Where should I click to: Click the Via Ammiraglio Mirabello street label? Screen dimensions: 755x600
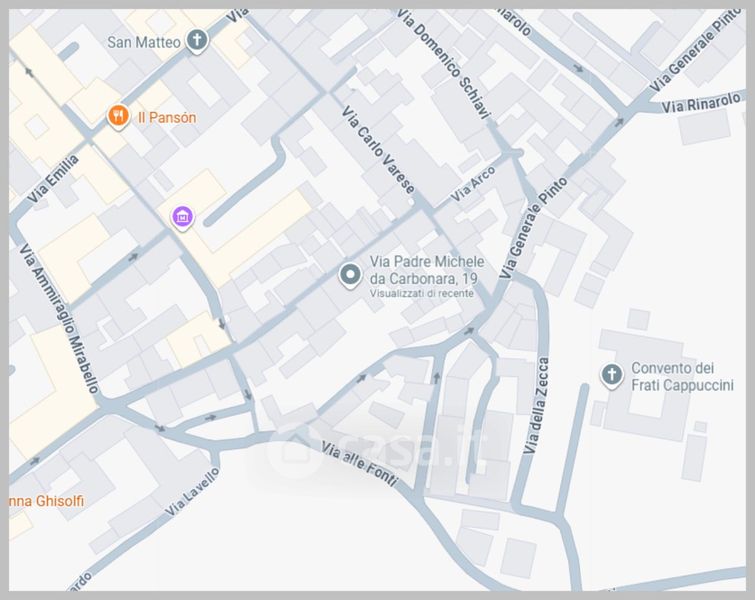(x=59, y=318)
